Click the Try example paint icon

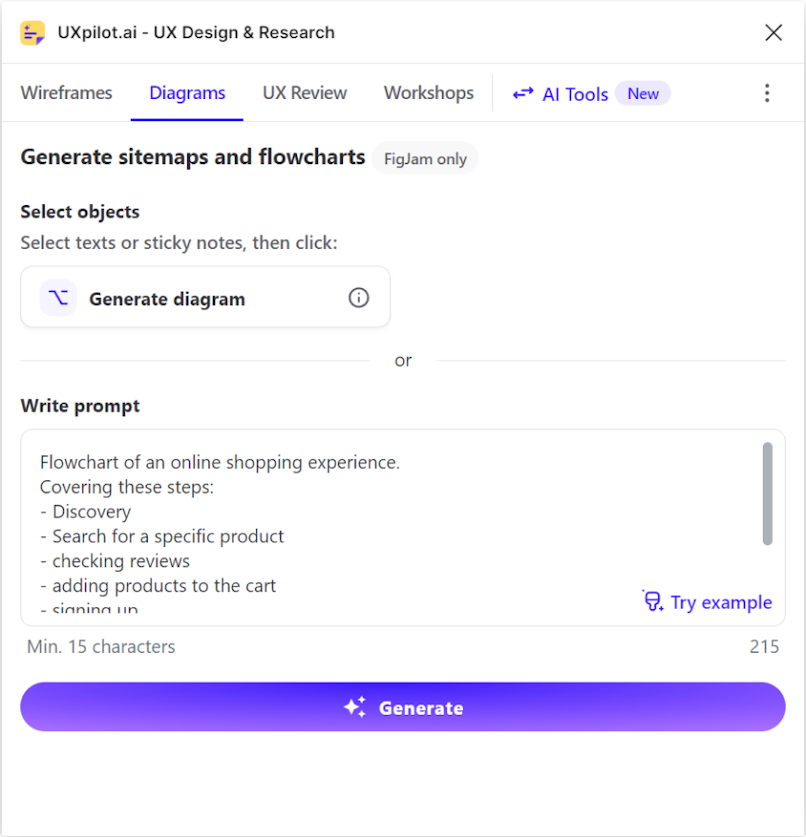652,601
